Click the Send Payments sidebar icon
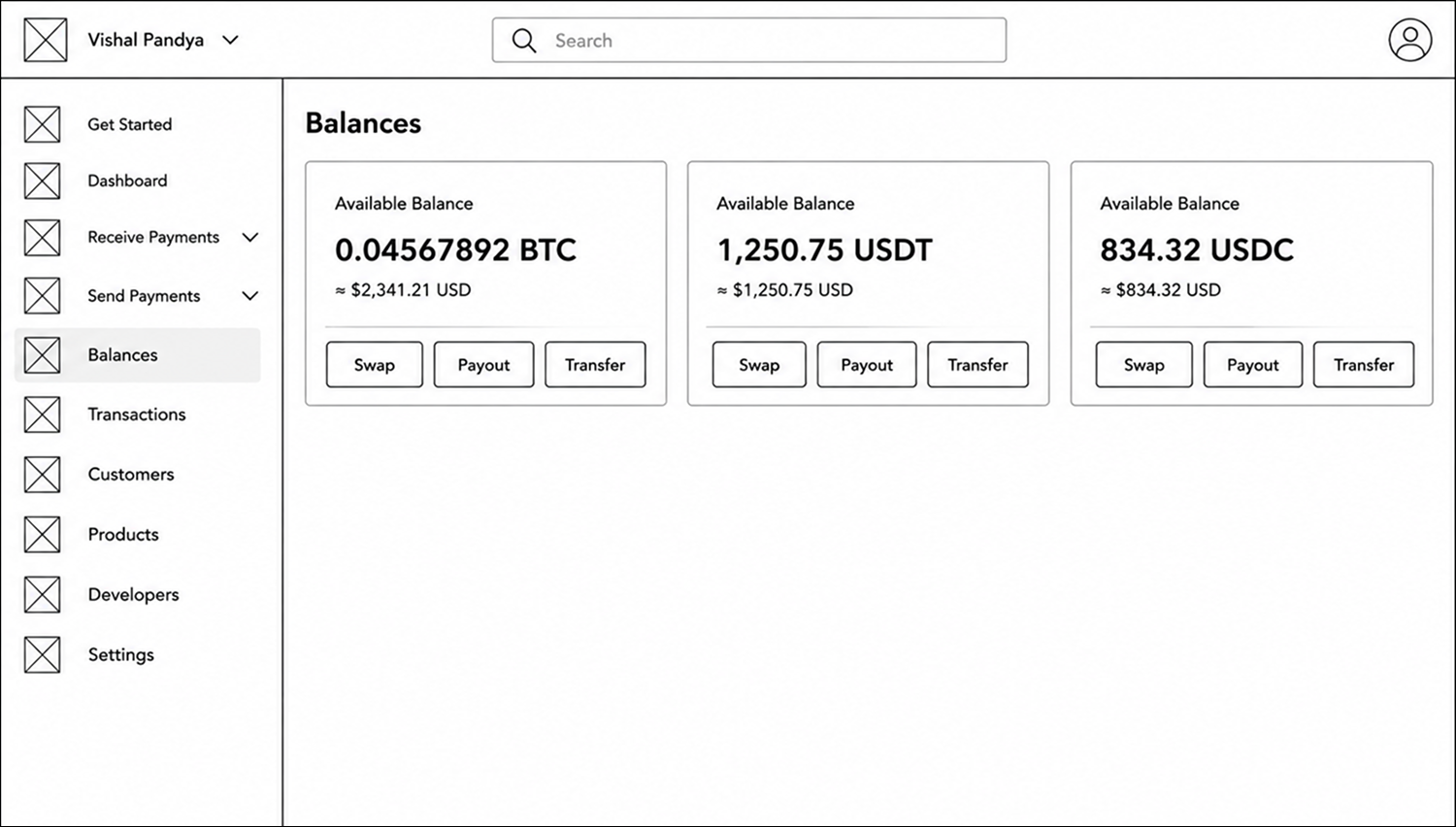The height and width of the screenshot is (827, 1456). (42, 296)
